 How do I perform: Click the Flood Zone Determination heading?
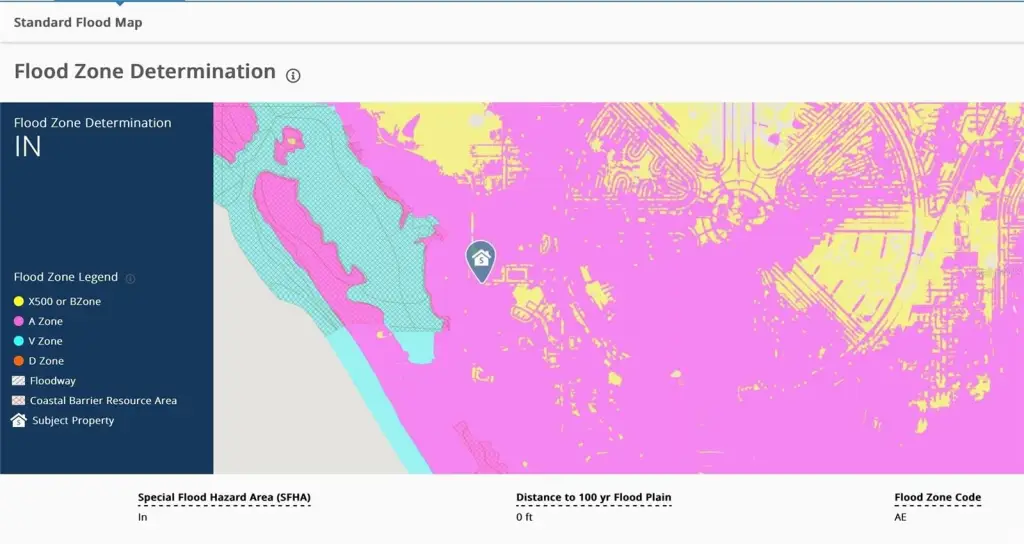144,72
